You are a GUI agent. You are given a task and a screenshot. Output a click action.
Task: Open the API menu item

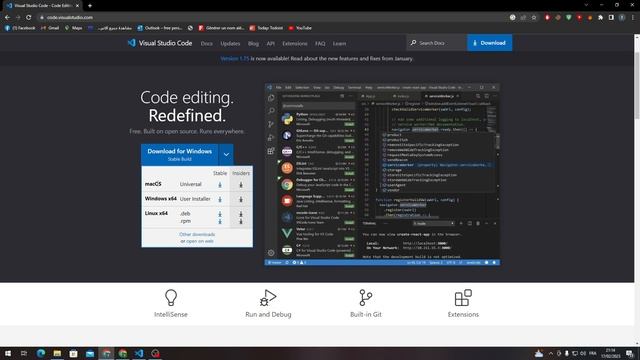coord(271,43)
